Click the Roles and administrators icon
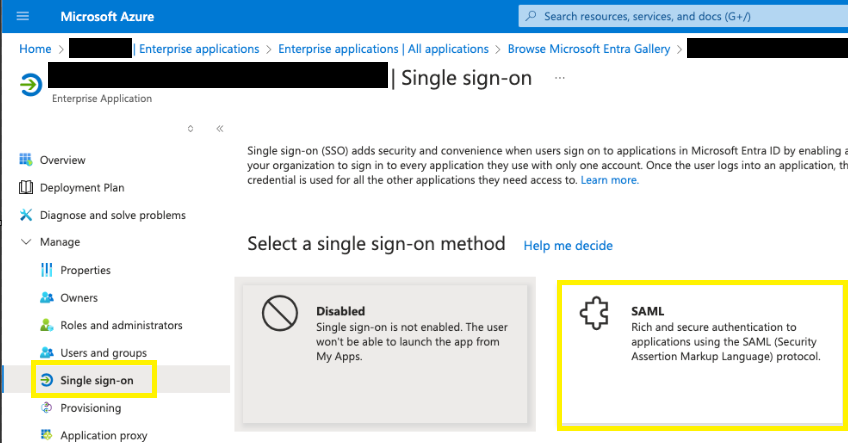 (x=47, y=325)
